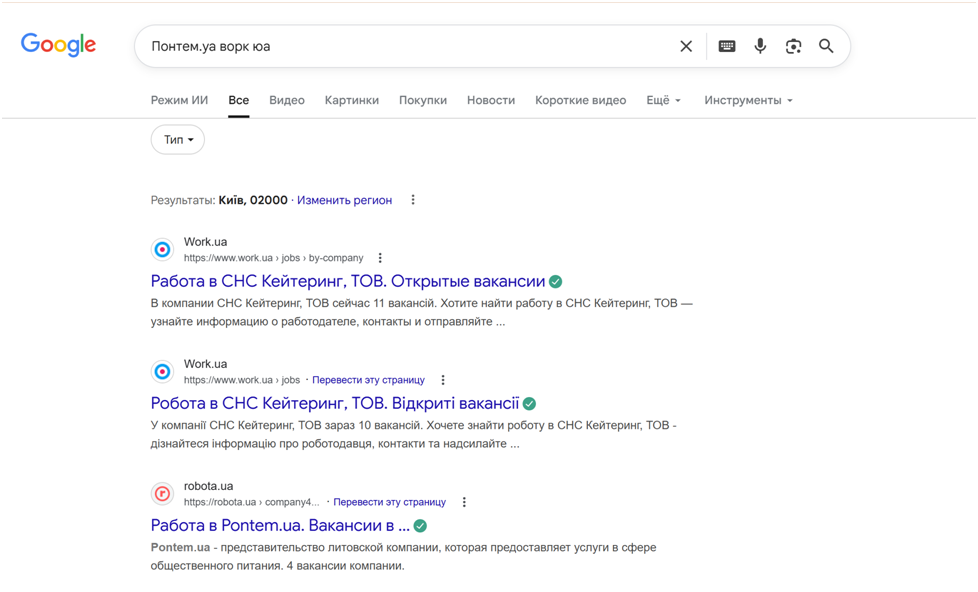Image resolution: width=978 pixels, height=592 pixels.
Task: Open the three-dot menu near Изменить регион
Action: click(x=413, y=200)
